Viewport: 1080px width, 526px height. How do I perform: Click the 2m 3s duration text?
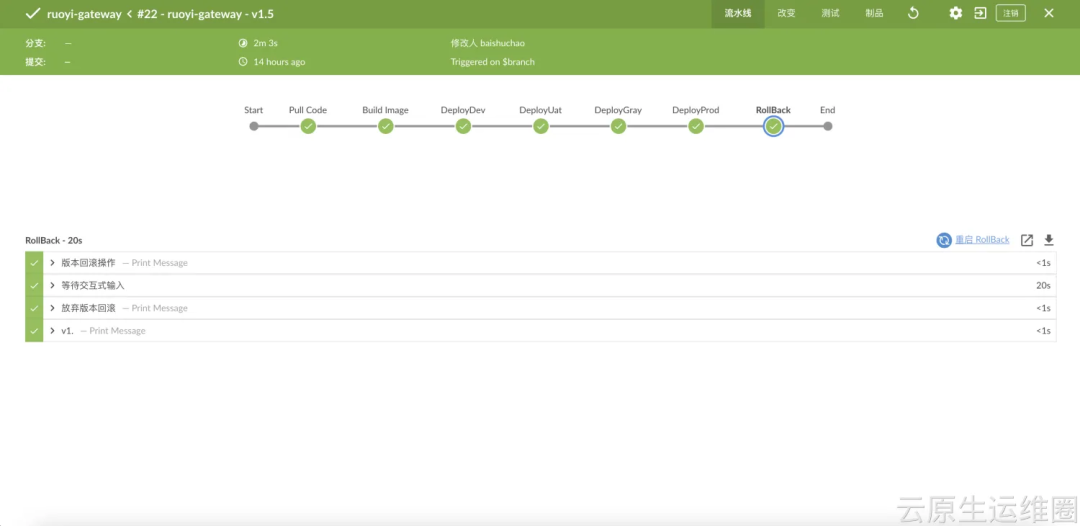pos(265,43)
